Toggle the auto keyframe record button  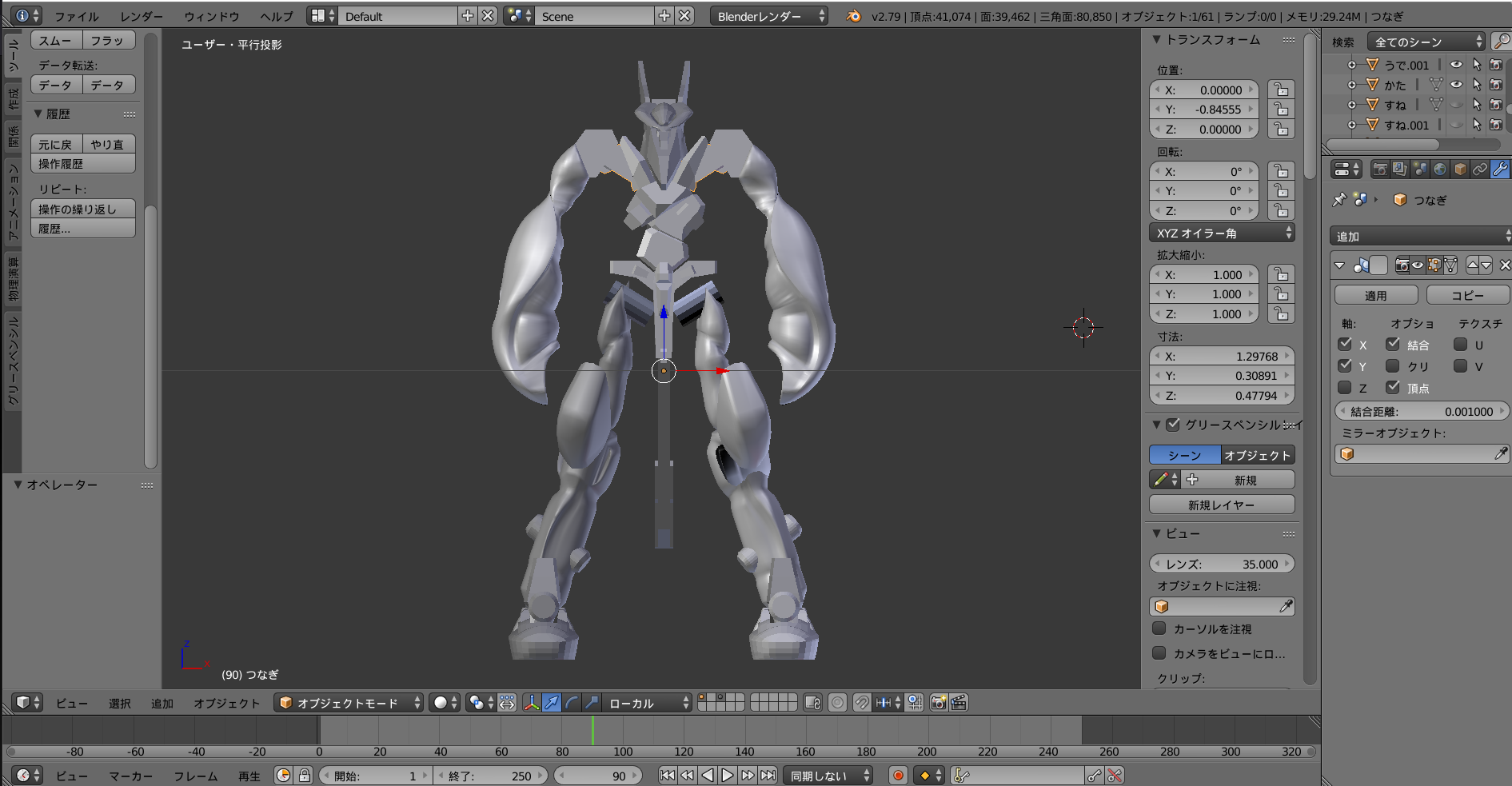click(x=898, y=776)
